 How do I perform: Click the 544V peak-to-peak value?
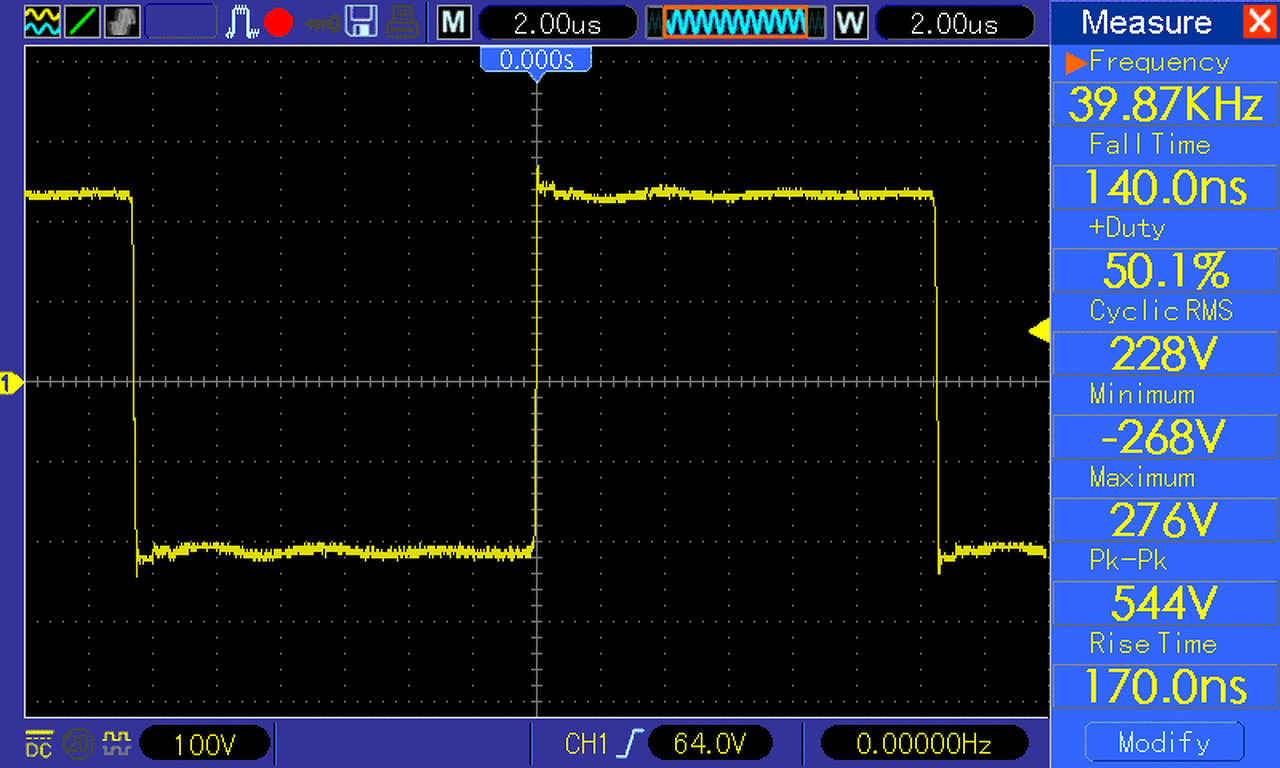point(1165,602)
